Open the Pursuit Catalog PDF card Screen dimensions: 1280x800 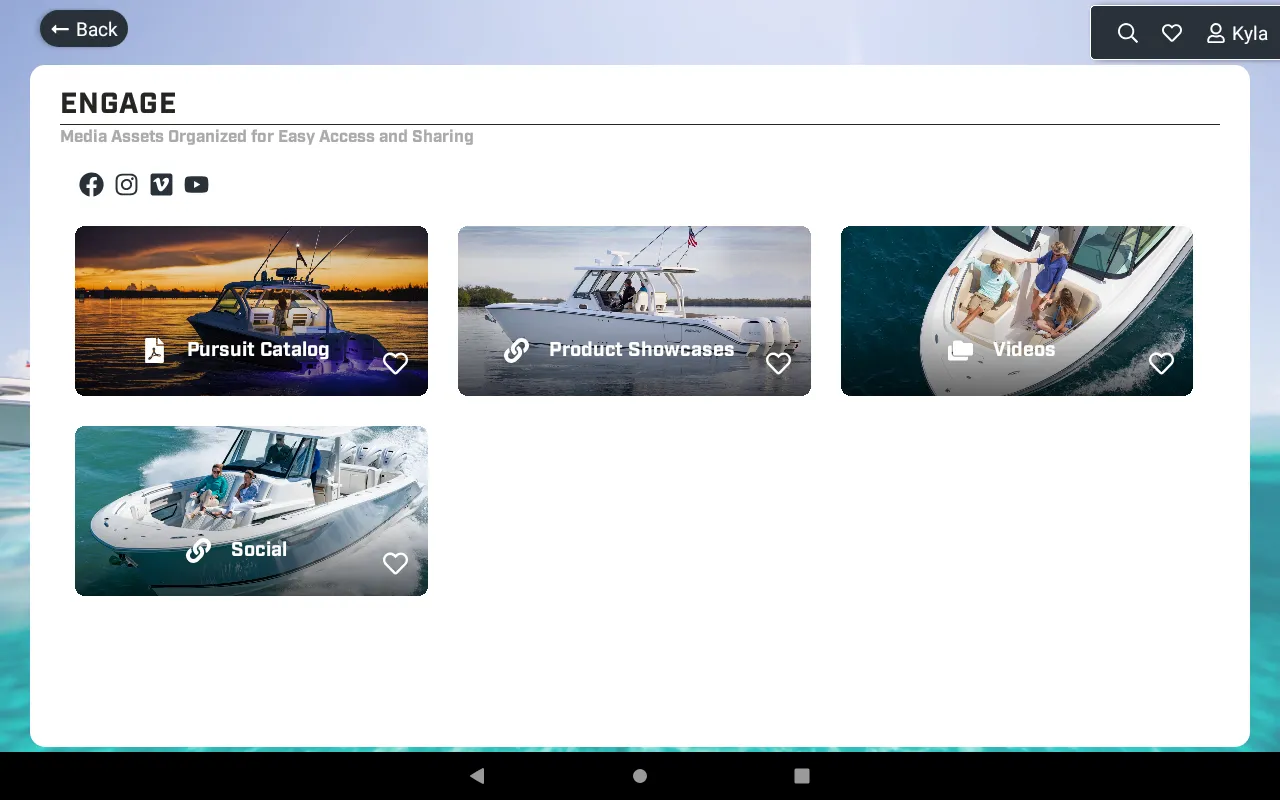coord(251,311)
